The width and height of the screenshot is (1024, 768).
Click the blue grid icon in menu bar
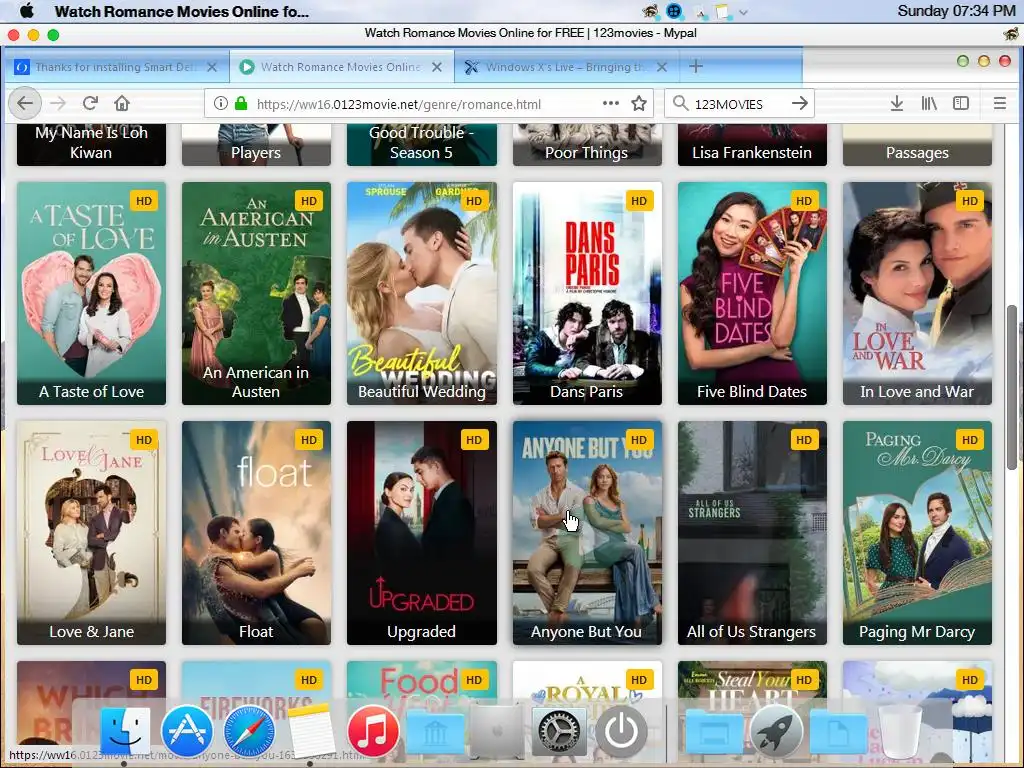pyautogui.click(x=674, y=11)
